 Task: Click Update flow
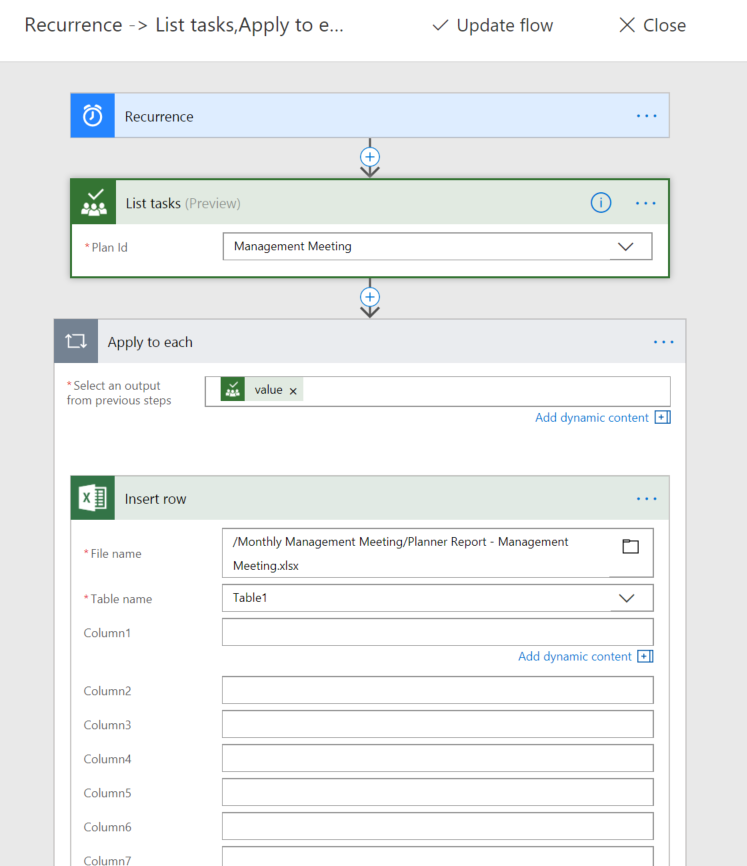(x=492, y=25)
